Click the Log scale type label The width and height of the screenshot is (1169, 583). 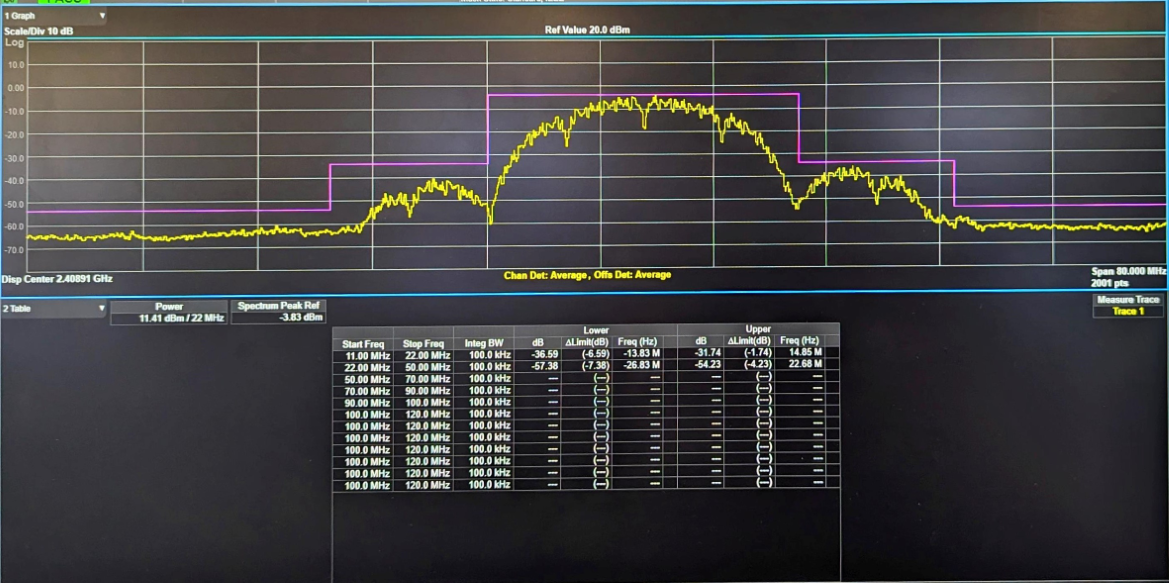click(14, 42)
